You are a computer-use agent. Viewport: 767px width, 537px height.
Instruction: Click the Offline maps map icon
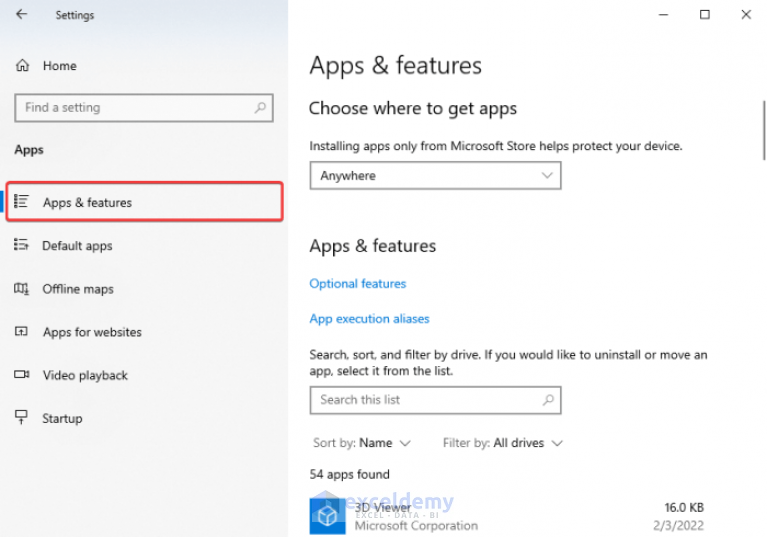pos(22,289)
